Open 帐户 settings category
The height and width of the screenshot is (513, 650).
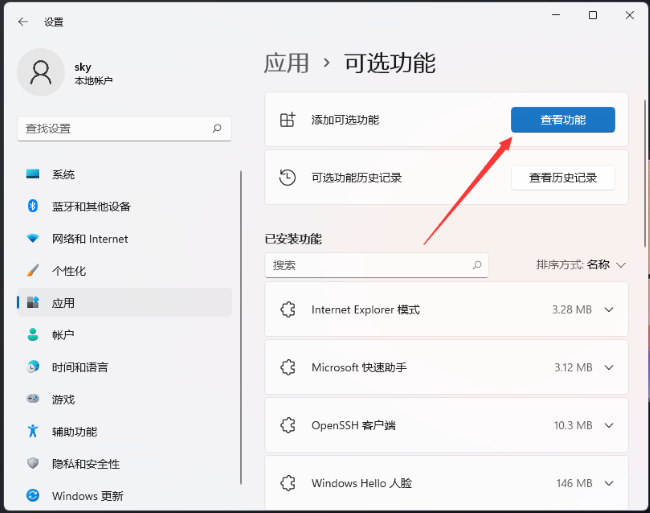point(124,335)
